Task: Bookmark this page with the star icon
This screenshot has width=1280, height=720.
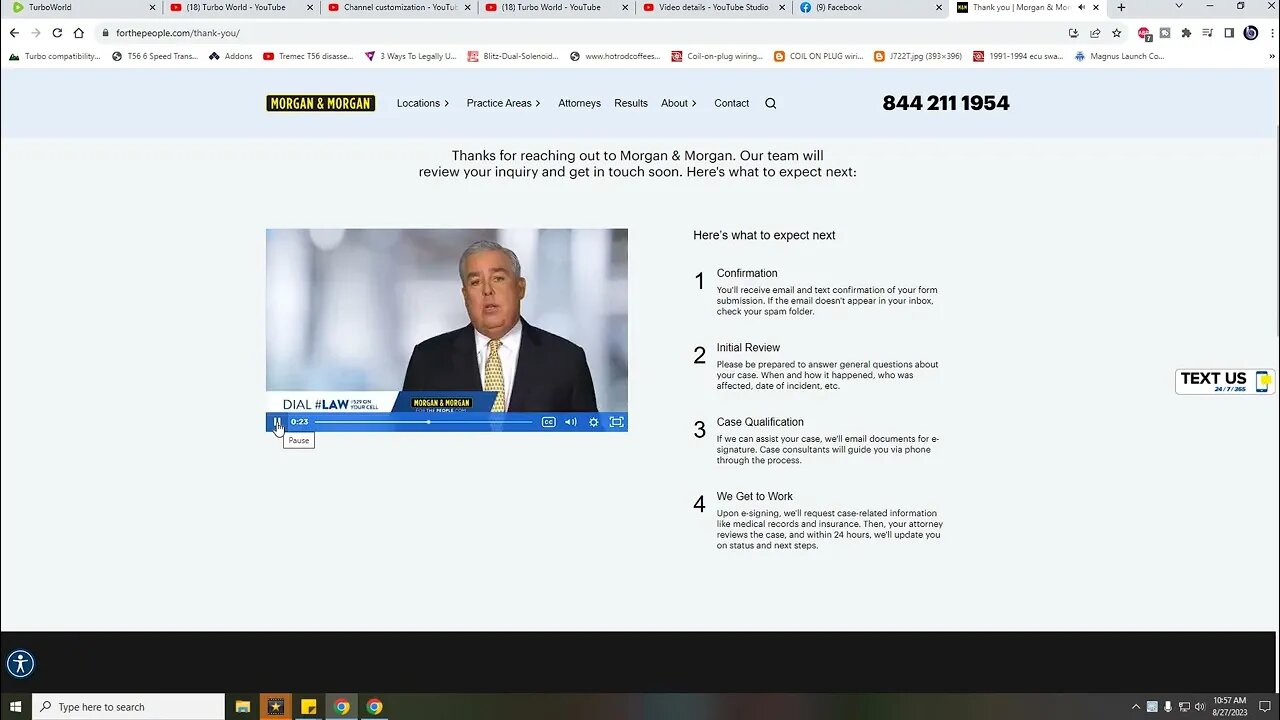Action: [x=1117, y=33]
